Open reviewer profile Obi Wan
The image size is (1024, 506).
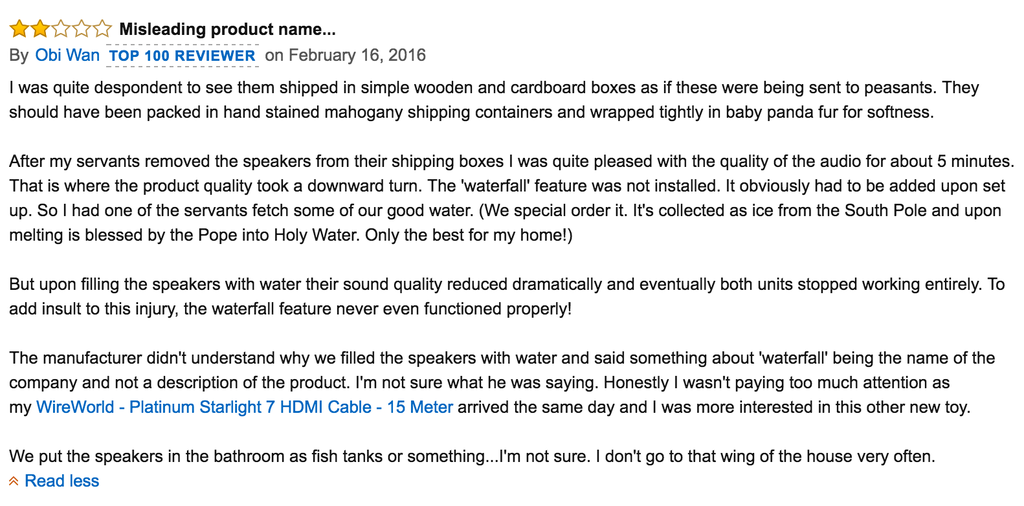point(67,55)
